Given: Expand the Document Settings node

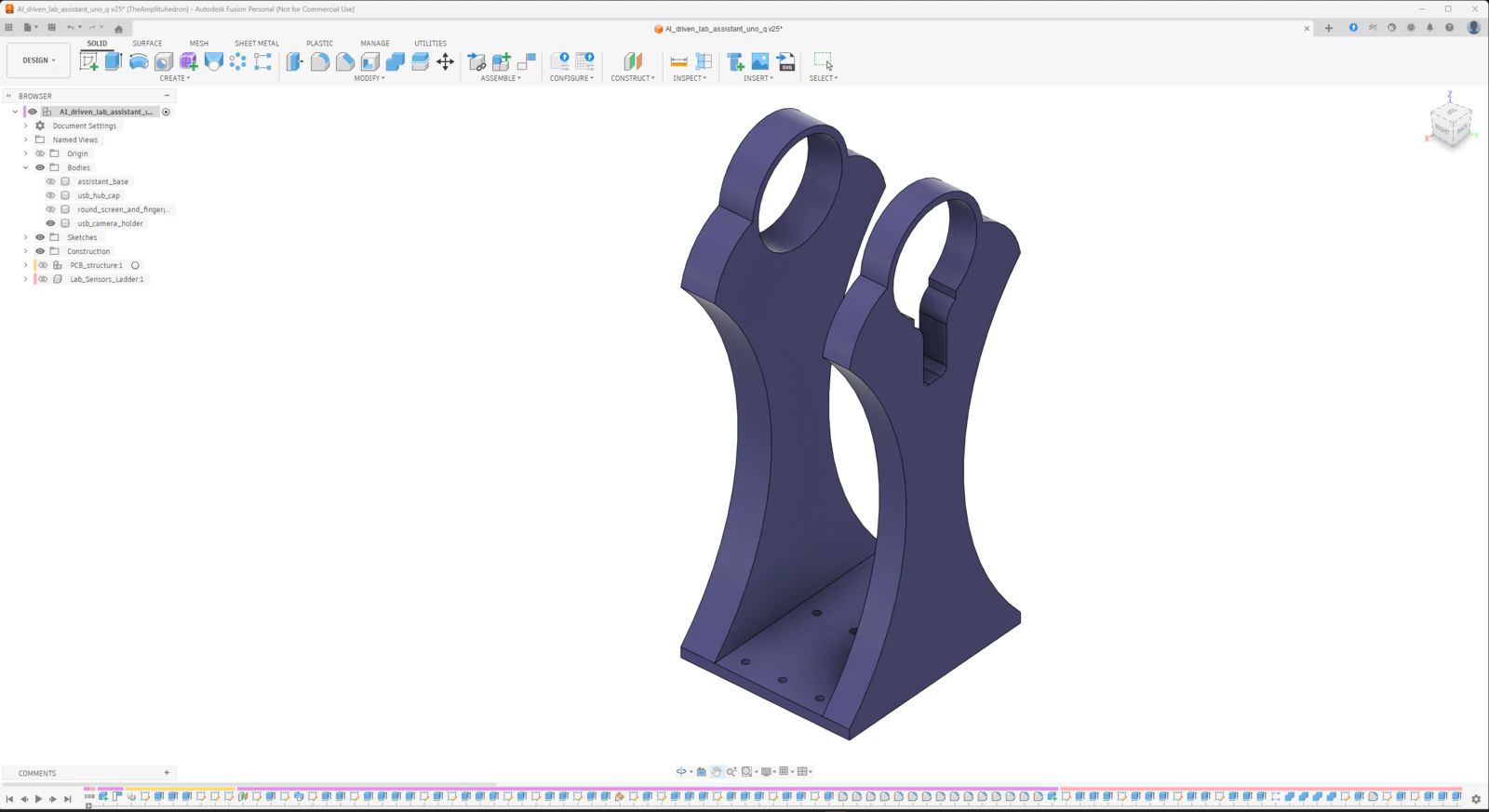Looking at the screenshot, I should tap(25, 126).
